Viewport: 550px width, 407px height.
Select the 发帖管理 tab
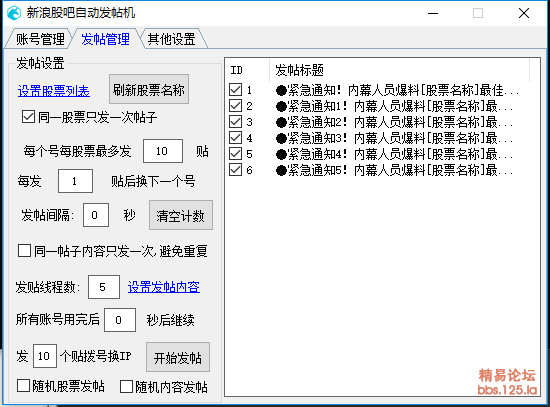(106, 39)
